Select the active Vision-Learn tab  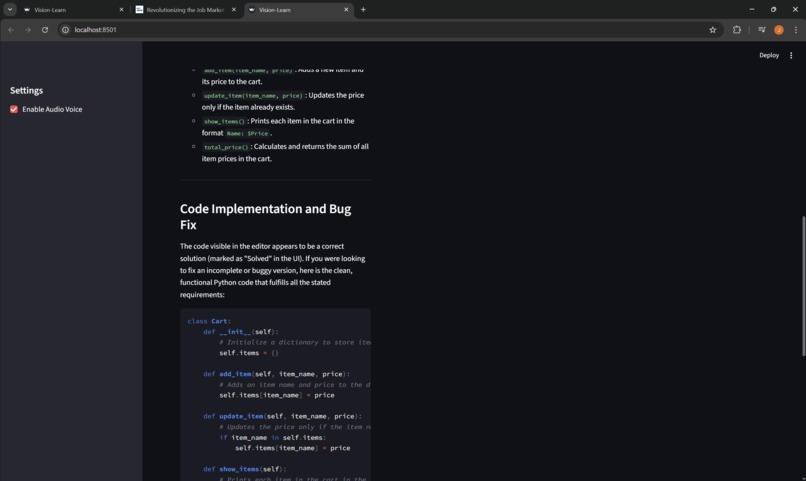click(x=296, y=9)
